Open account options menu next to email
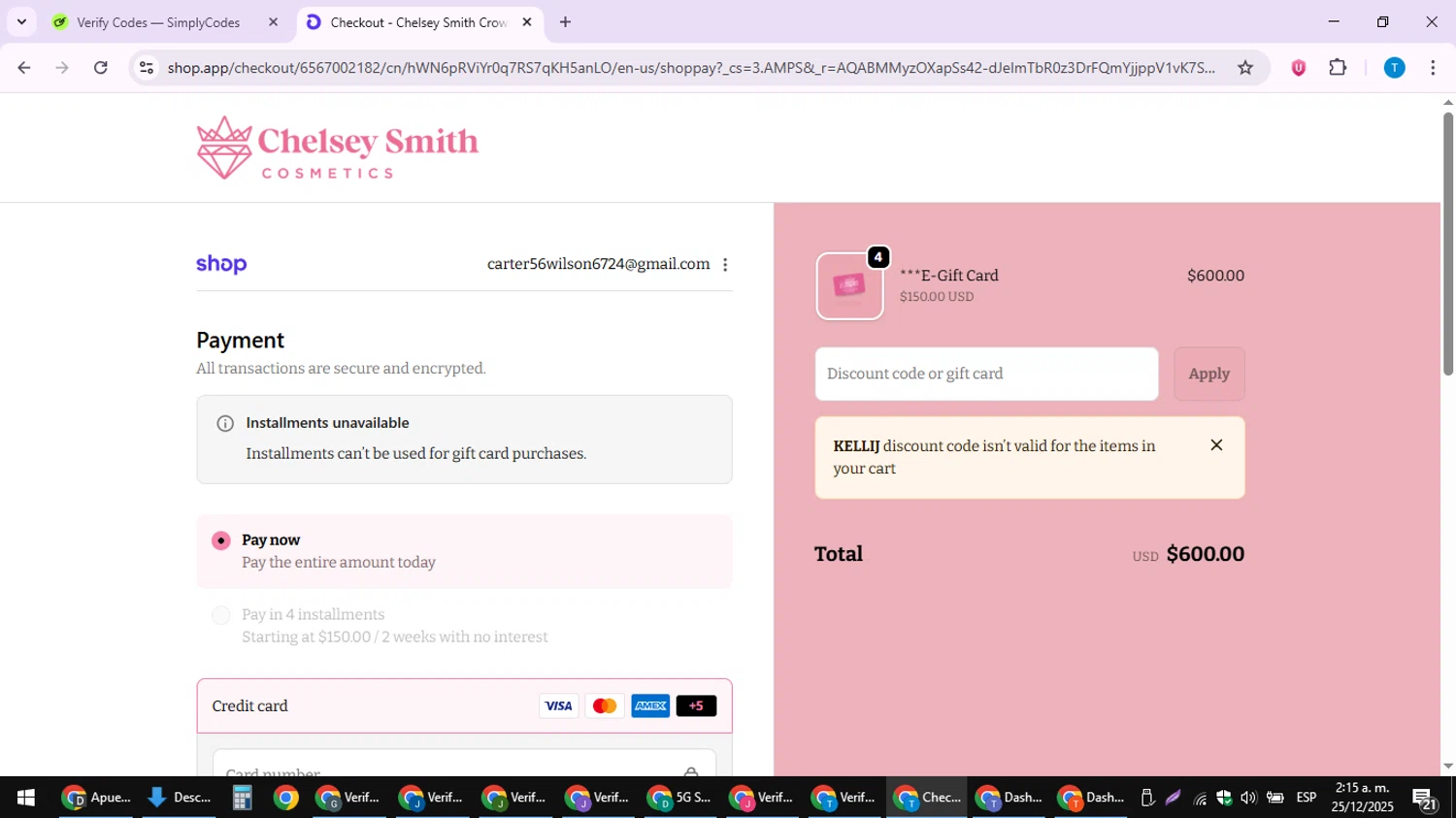The height and width of the screenshot is (818, 1456). 725,265
